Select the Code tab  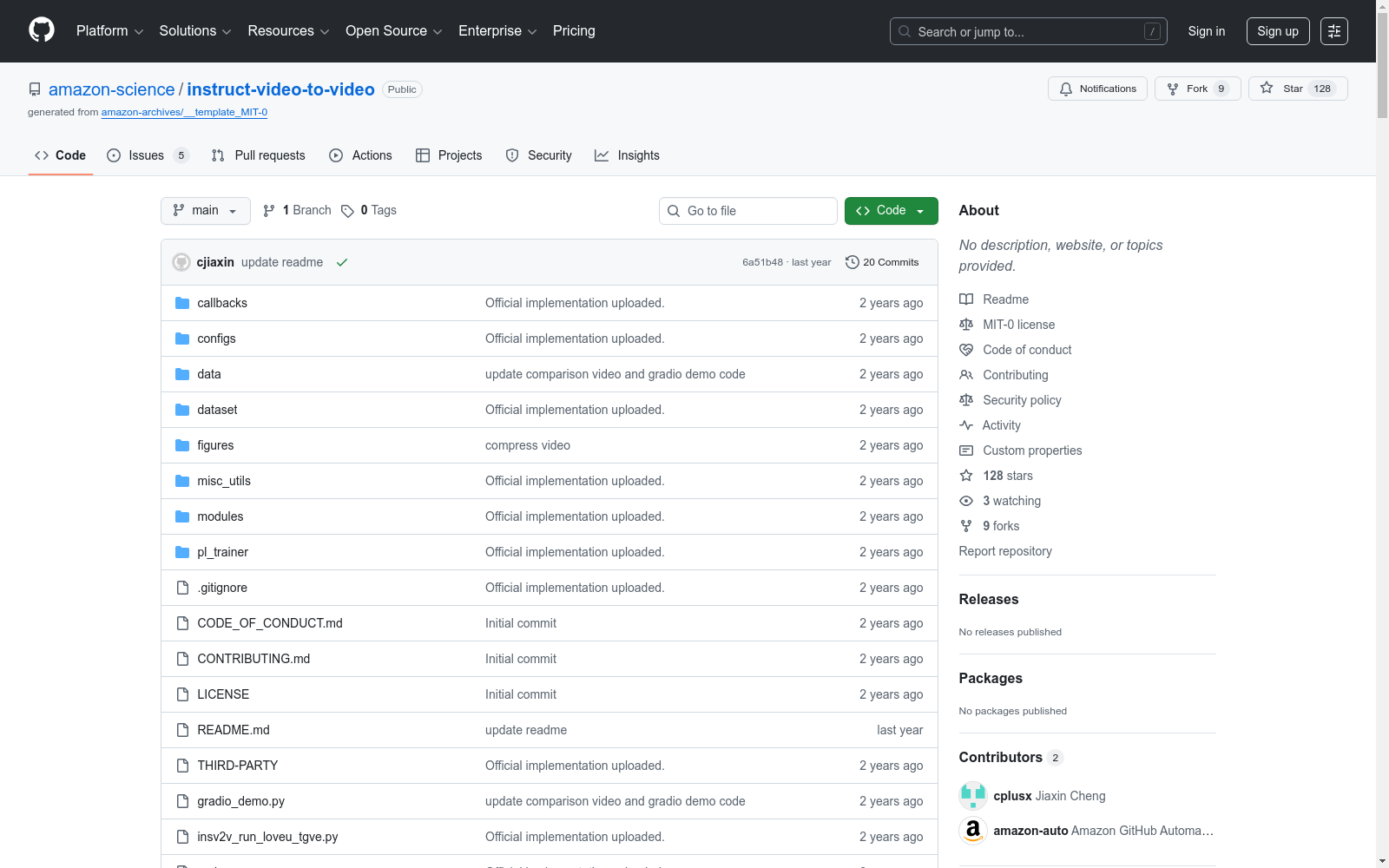tap(61, 155)
